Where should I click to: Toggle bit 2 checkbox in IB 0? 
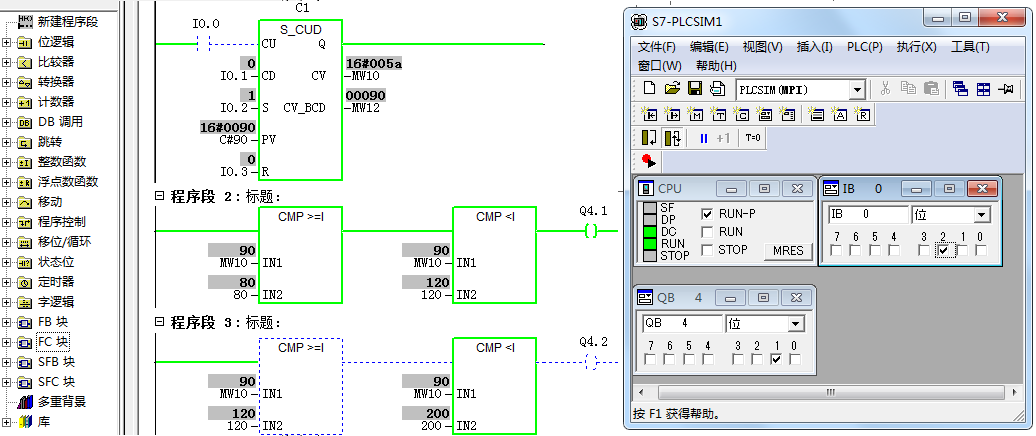pyautogui.click(x=943, y=250)
